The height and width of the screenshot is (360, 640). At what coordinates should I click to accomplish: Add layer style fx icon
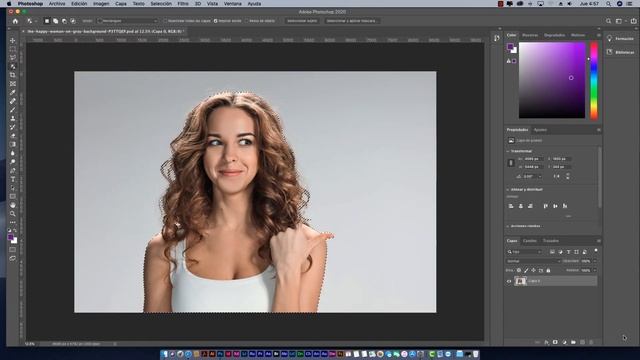[x=547, y=342]
